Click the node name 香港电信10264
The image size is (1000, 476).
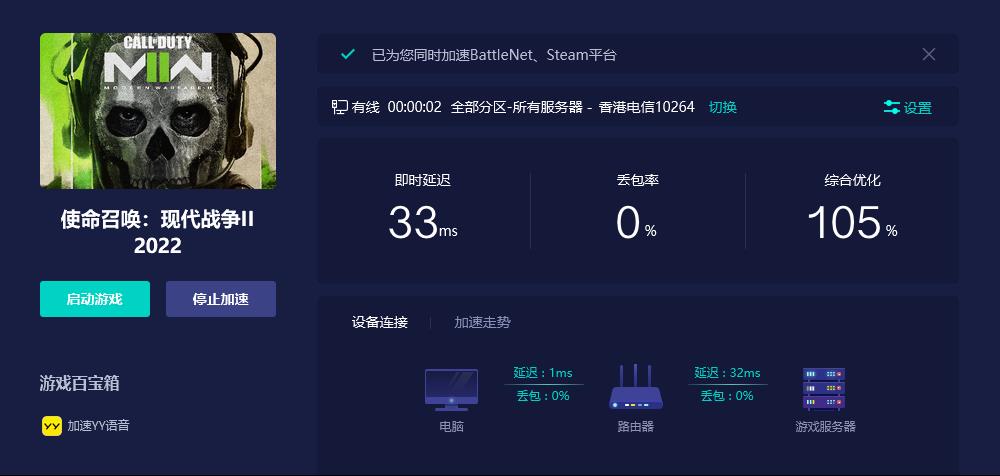(x=647, y=107)
